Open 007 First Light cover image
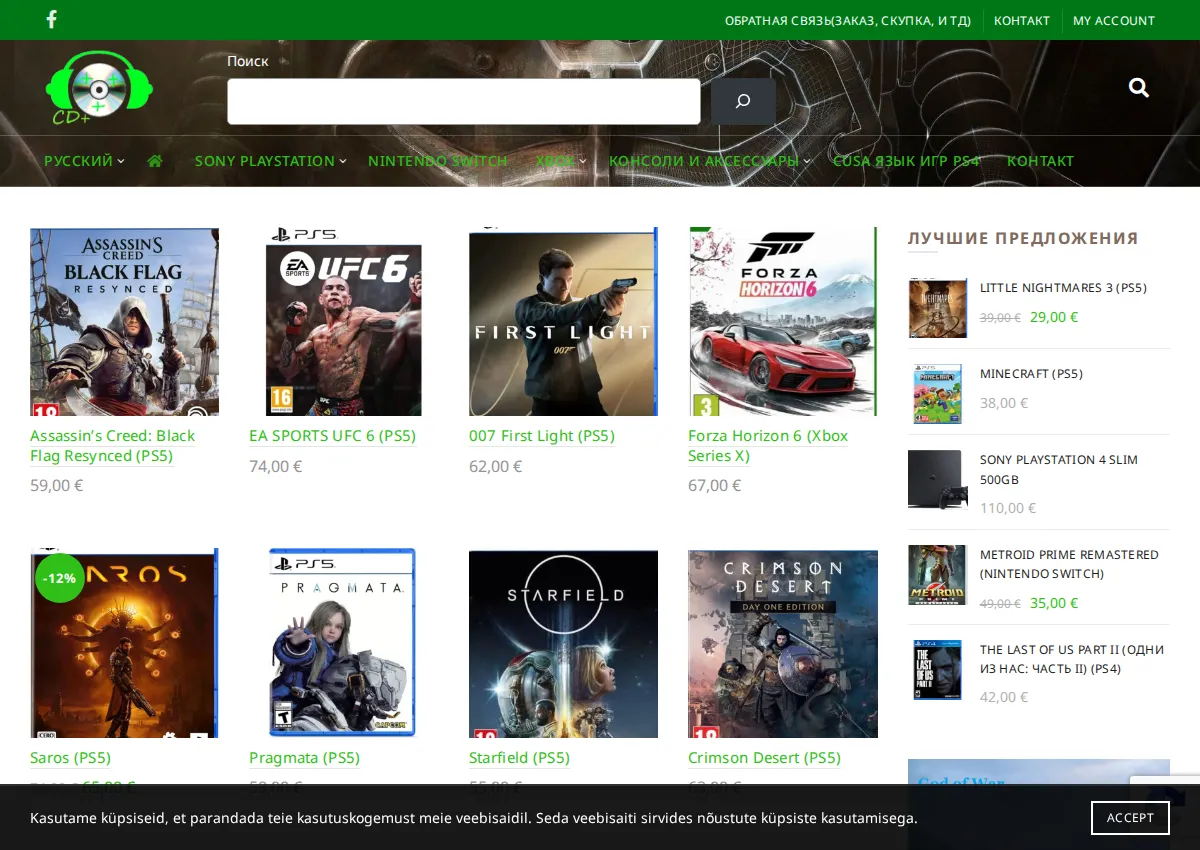Viewport: 1200px width, 850px height. click(x=563, y=321)
